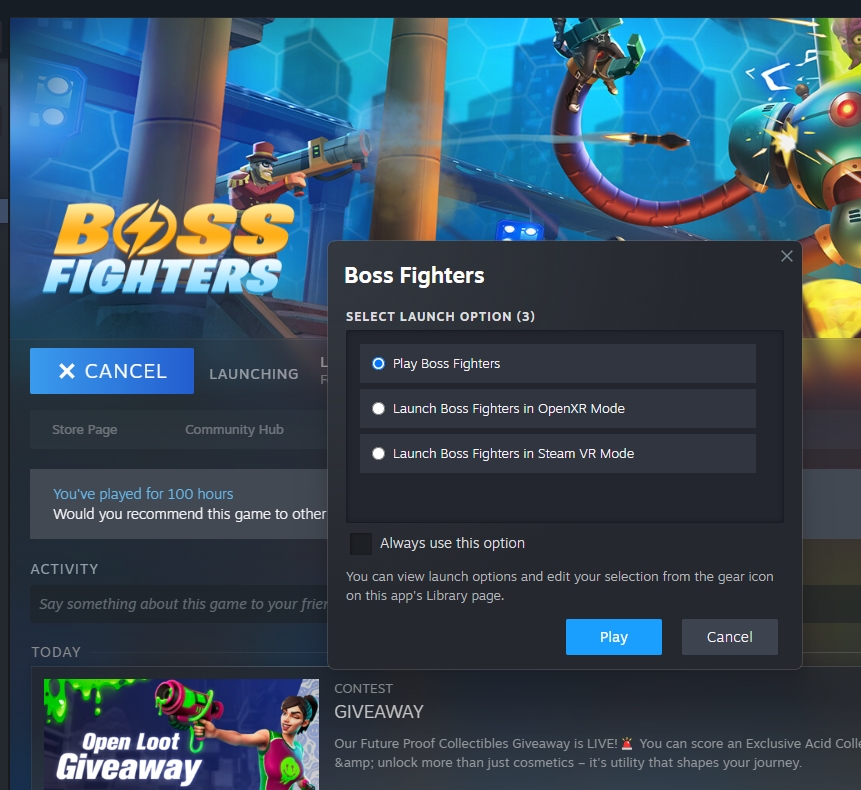Click the Steam VR Mode option label

[x=513, y=453]
